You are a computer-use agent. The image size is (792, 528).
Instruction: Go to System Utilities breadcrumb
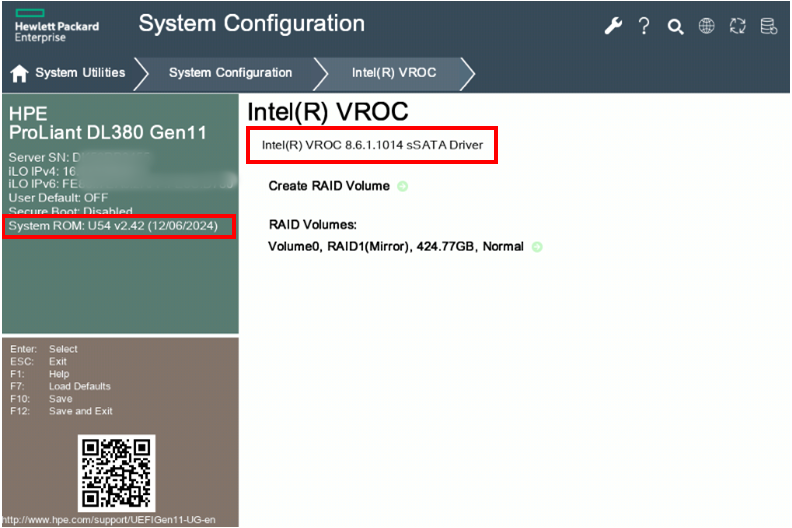pos(80,73)
